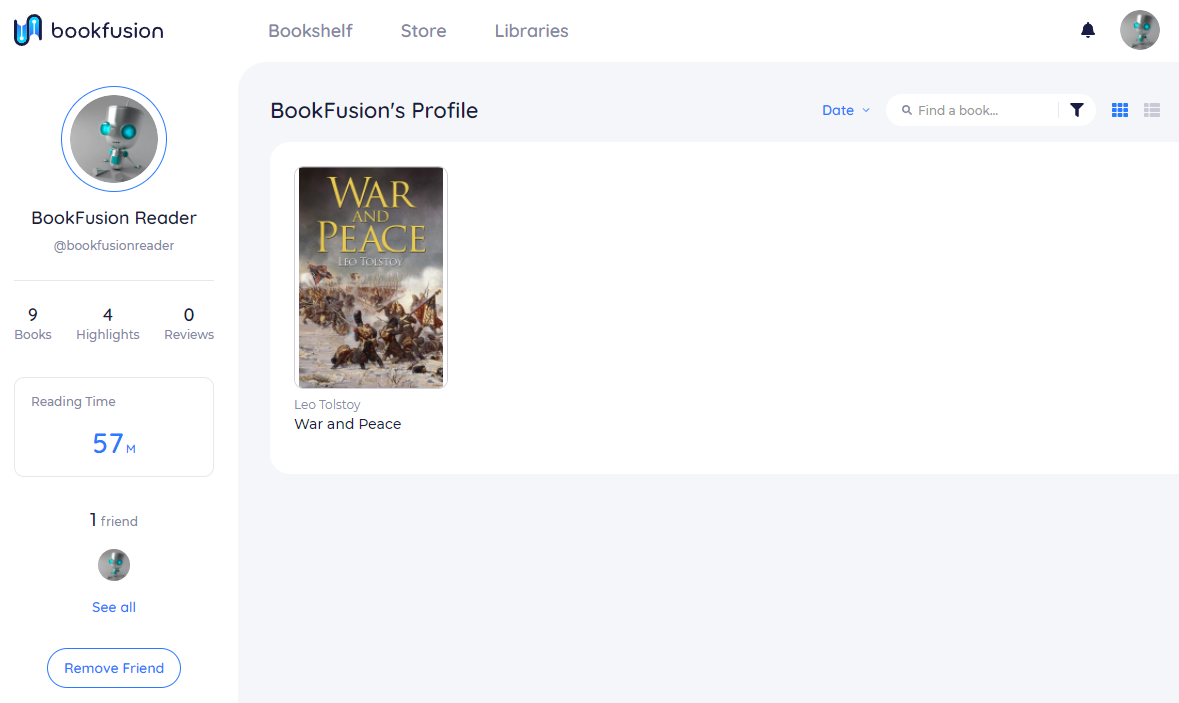Open the Date sort dropdown
1179x703 pixels.
(846, 110)
